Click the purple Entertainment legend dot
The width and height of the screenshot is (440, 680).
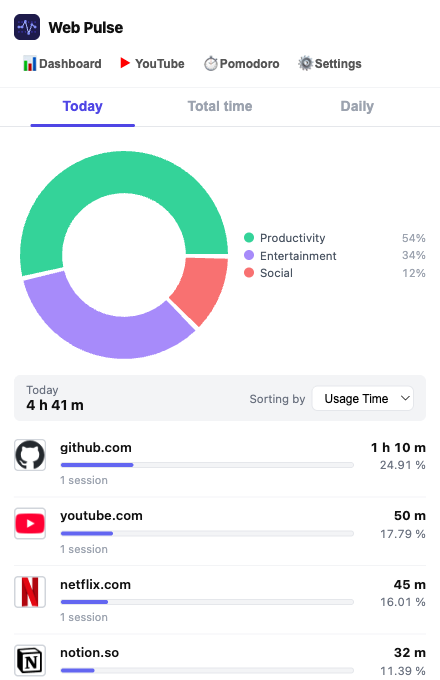(249, 255)
